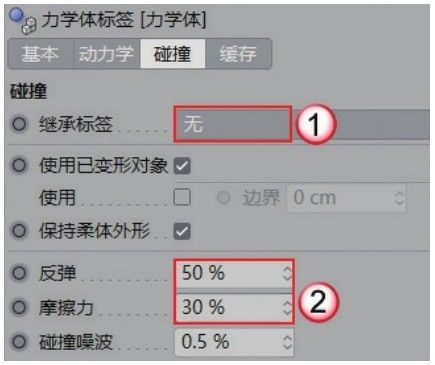Switch to the 动力学 tab

[107, 54]
